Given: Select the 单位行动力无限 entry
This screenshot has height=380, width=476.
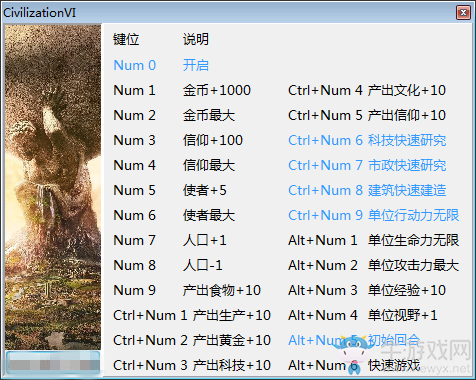Looking at the screenshot, I should [x=414, y=215].
